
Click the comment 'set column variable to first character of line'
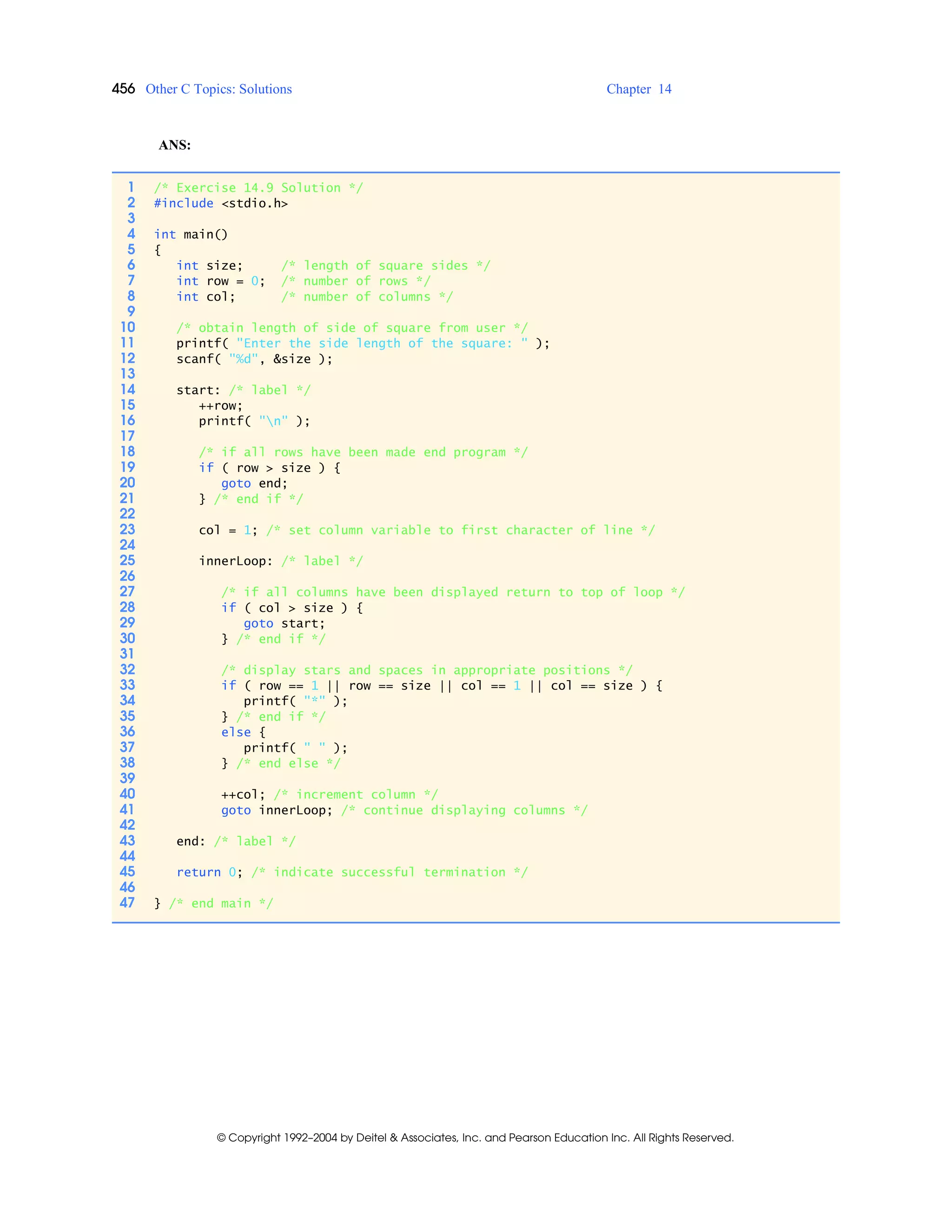pyautogui.click(x=461, y=530)
